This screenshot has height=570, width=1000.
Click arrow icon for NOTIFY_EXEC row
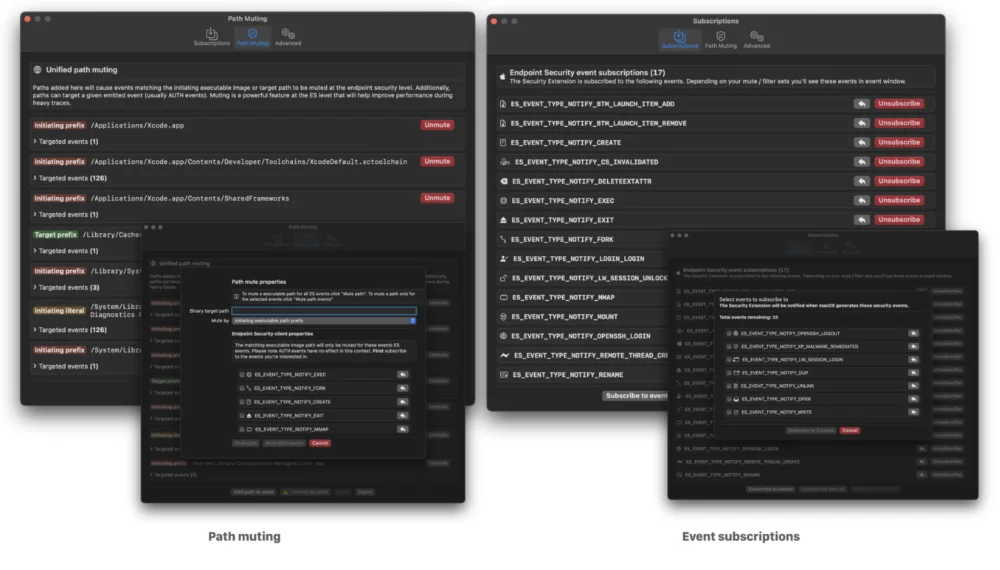[x=862, y=200]
